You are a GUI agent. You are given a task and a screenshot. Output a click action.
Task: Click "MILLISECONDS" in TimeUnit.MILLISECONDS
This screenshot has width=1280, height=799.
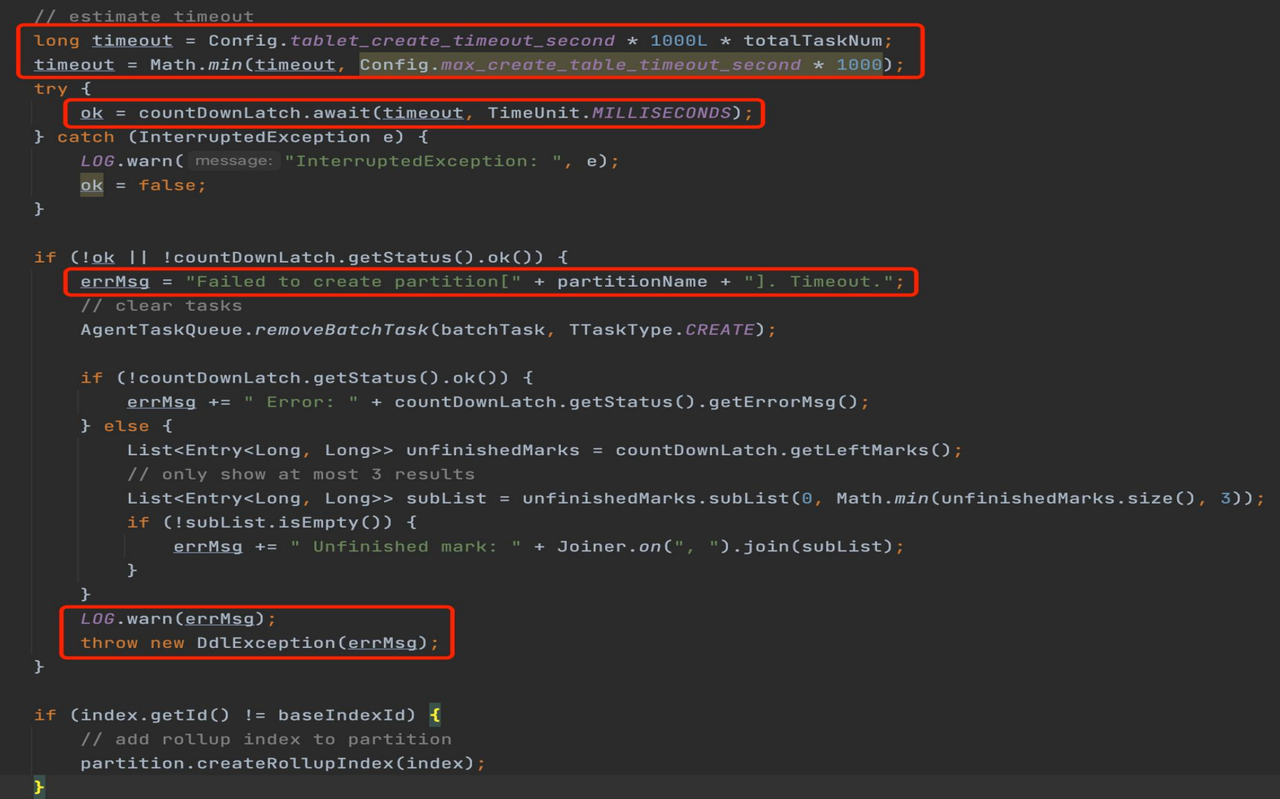(x=662, y=113)
